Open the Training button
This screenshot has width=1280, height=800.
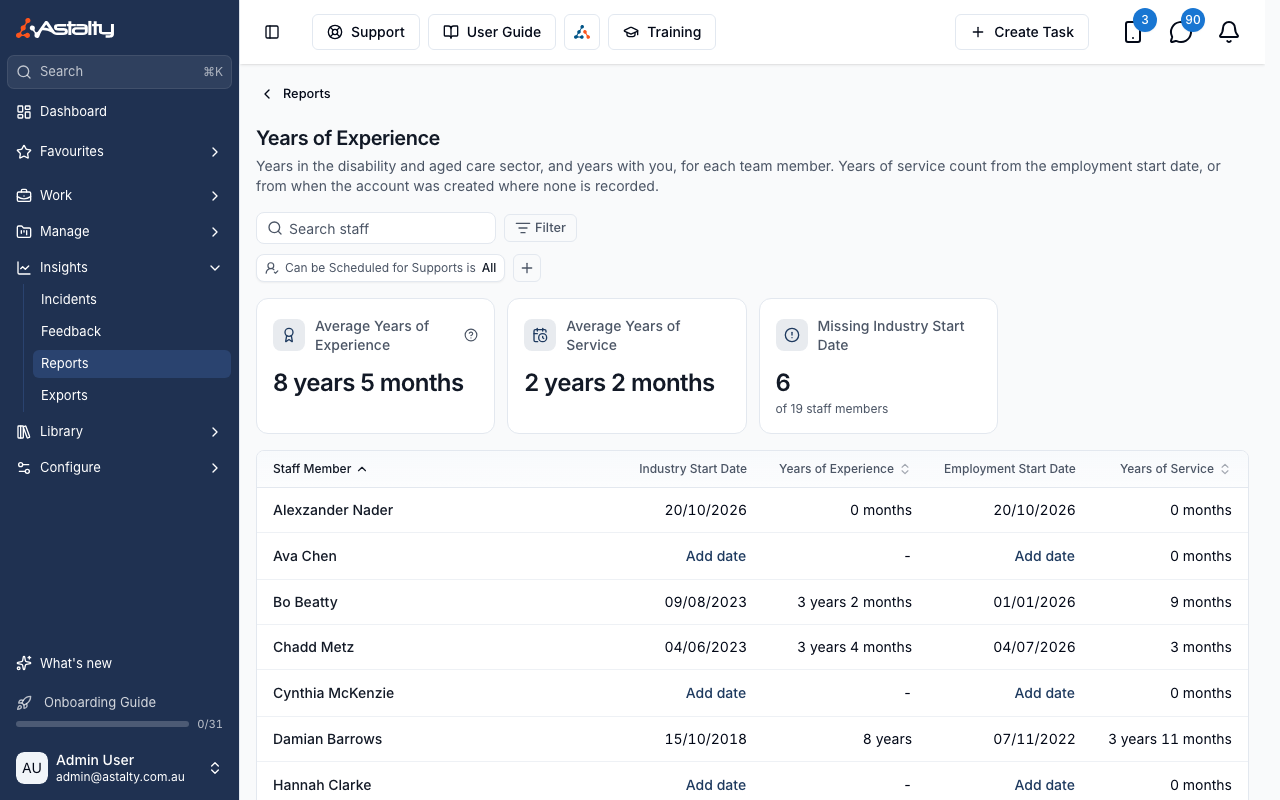coord(662,32)
